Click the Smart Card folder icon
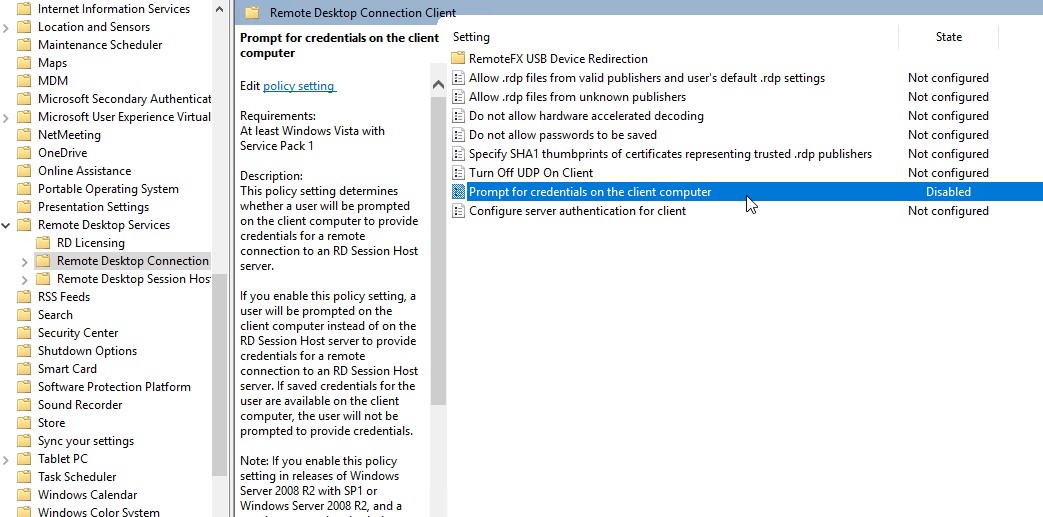The height and width of the screenshot is (517, 1043). click(24, 369)
